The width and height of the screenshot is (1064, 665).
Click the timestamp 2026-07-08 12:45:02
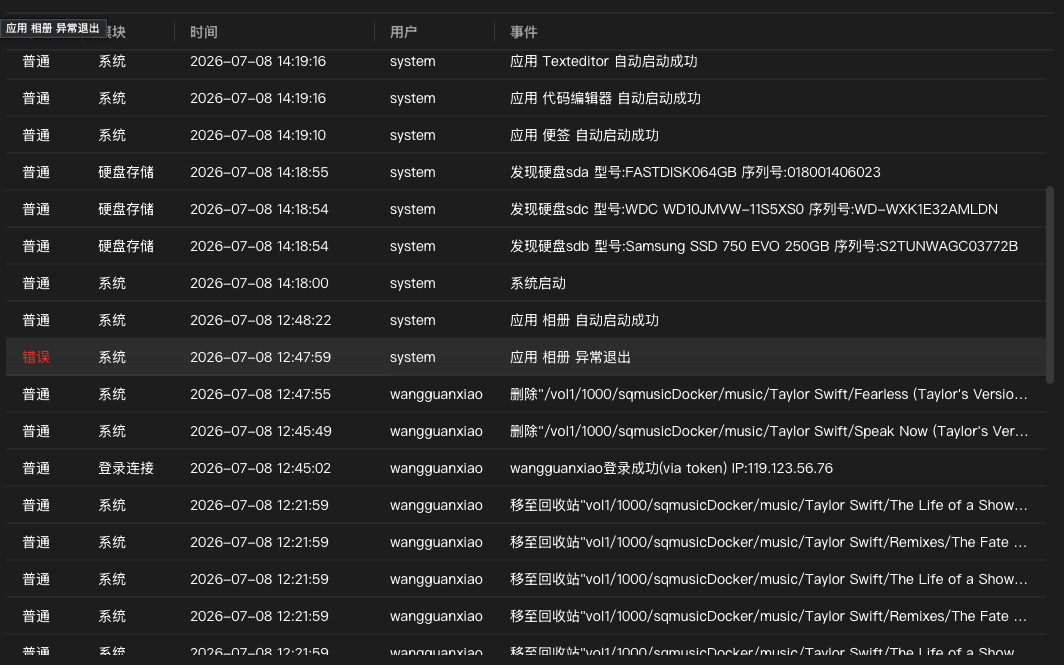tap(261, 468)
